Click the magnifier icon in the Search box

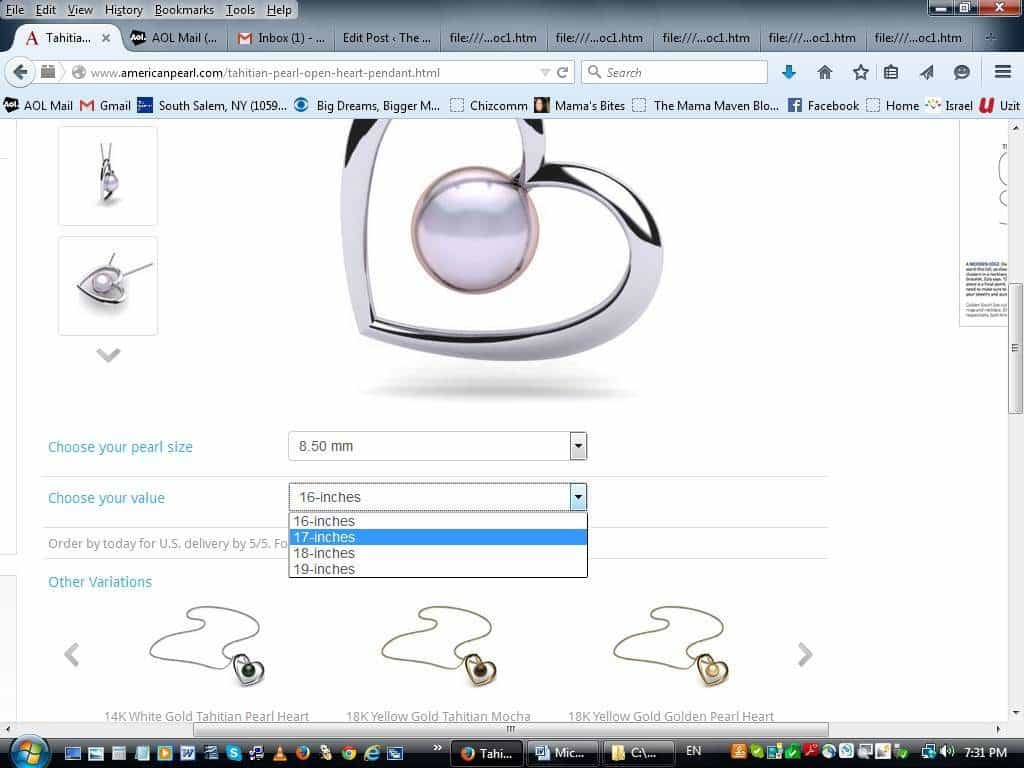[x=594, y=72]
